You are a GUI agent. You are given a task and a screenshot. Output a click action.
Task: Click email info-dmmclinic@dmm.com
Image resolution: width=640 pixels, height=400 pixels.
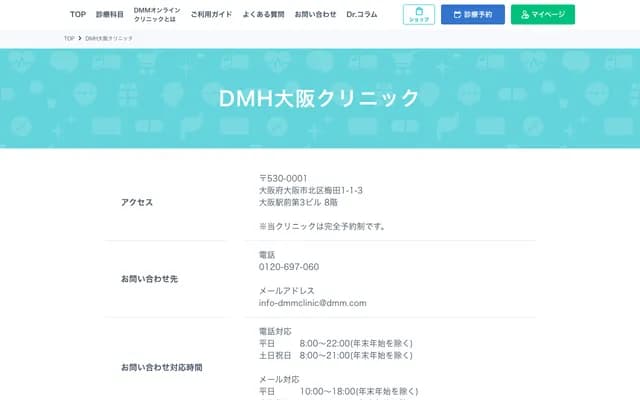pyautogui.click(x=313, y=303)
